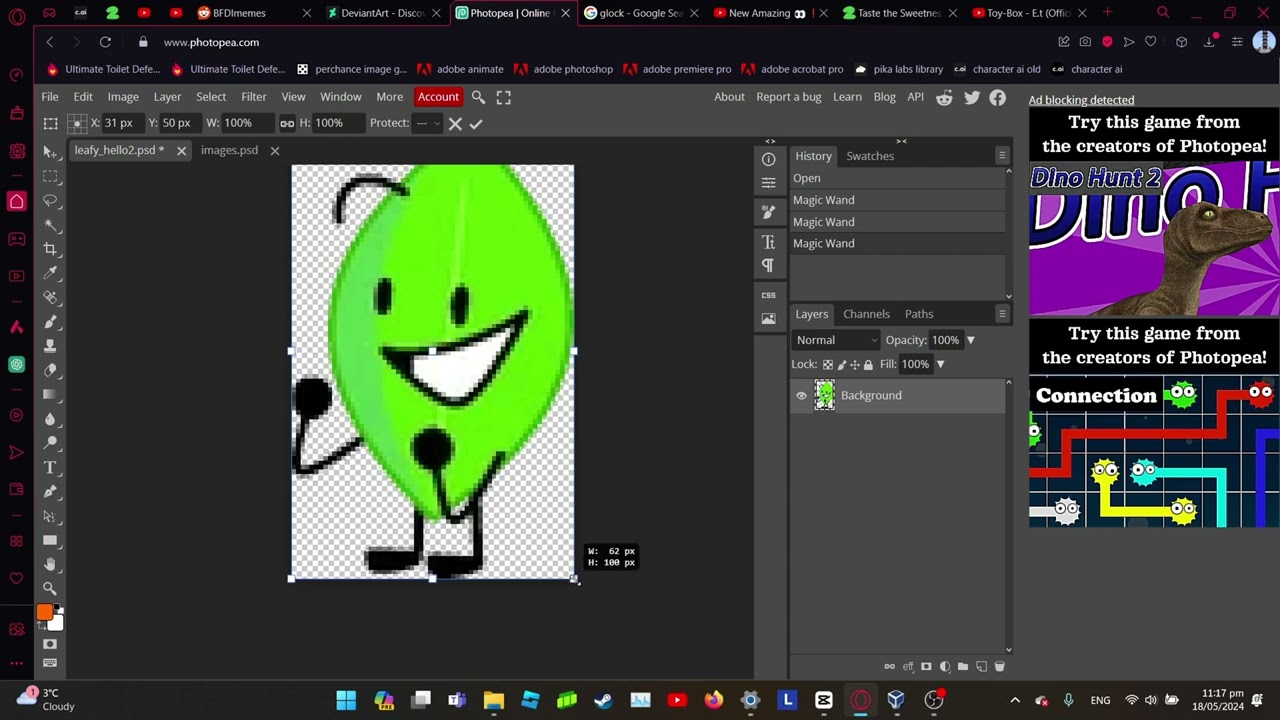Switch to the images.psd document tab
The image size is (1280, 720).
pos(229,150)
